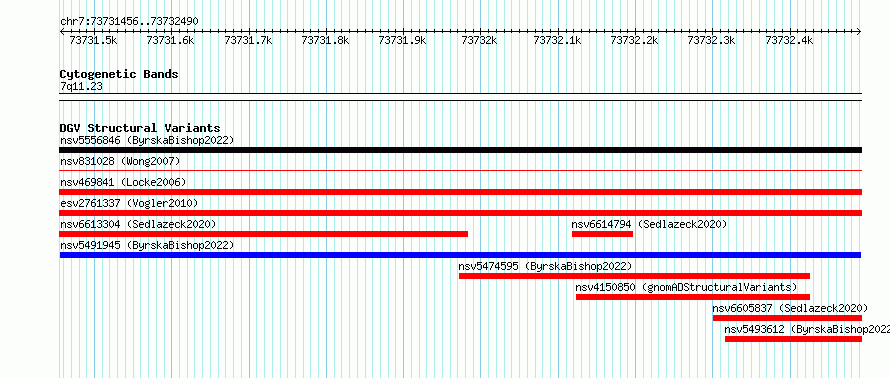Select the red nsv5493612 variant bar
Image resolution: width=890 pixels, height=378 pixels.
click(x=794, y=339)
